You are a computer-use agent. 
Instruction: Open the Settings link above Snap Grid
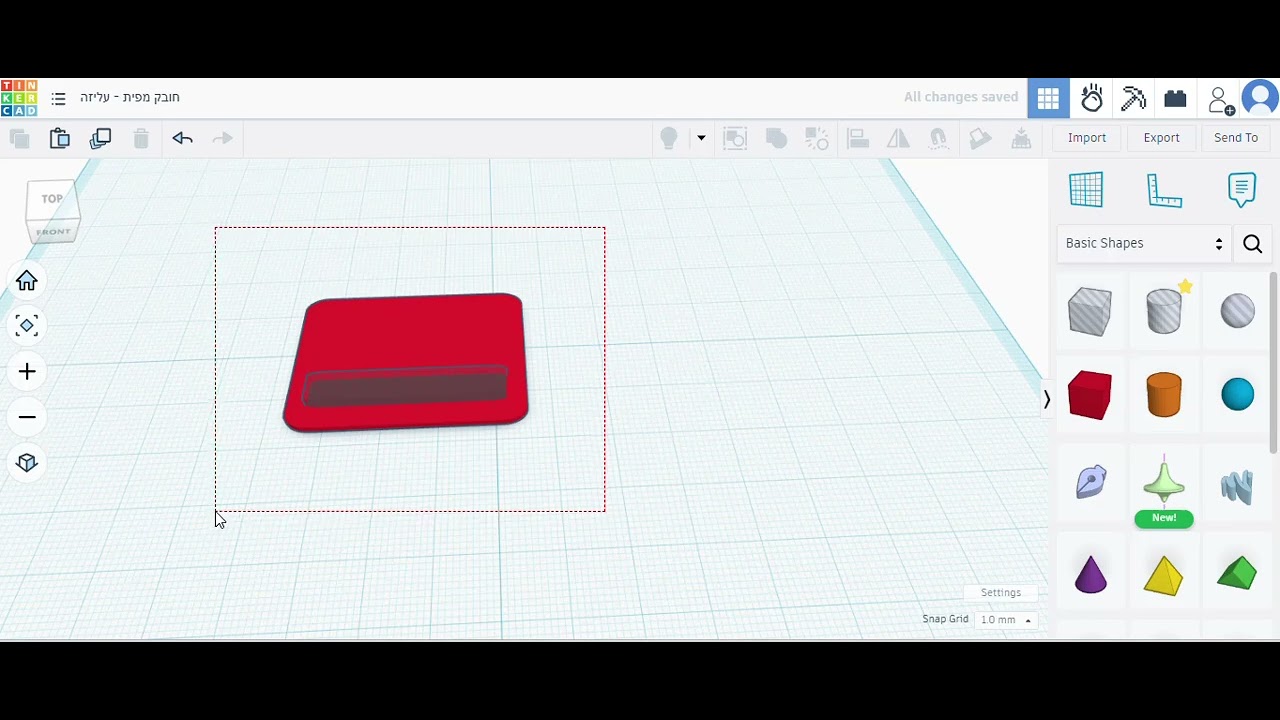pos(1001,593)
